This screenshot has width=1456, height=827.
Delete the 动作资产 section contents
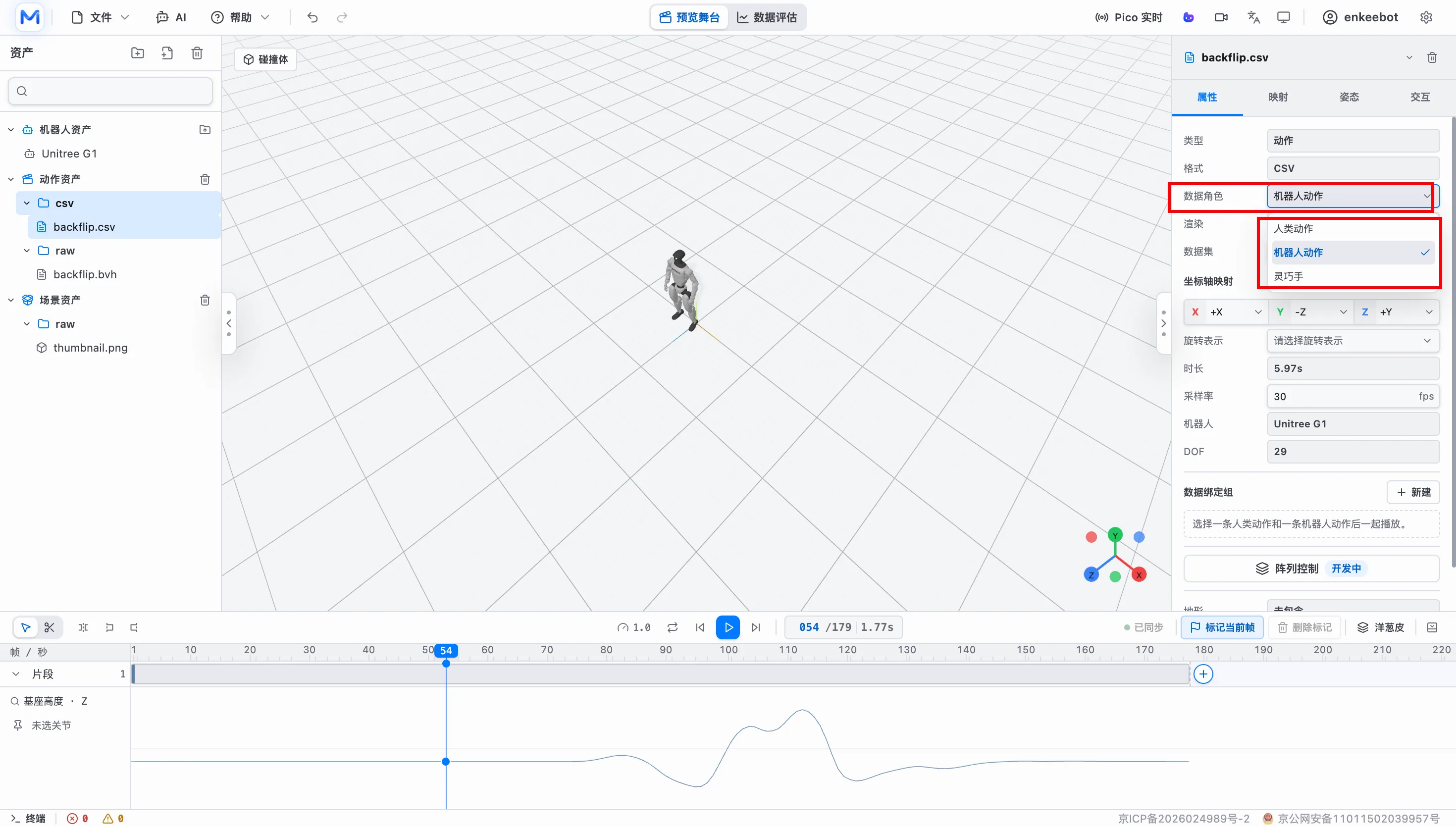pos(205,179)
